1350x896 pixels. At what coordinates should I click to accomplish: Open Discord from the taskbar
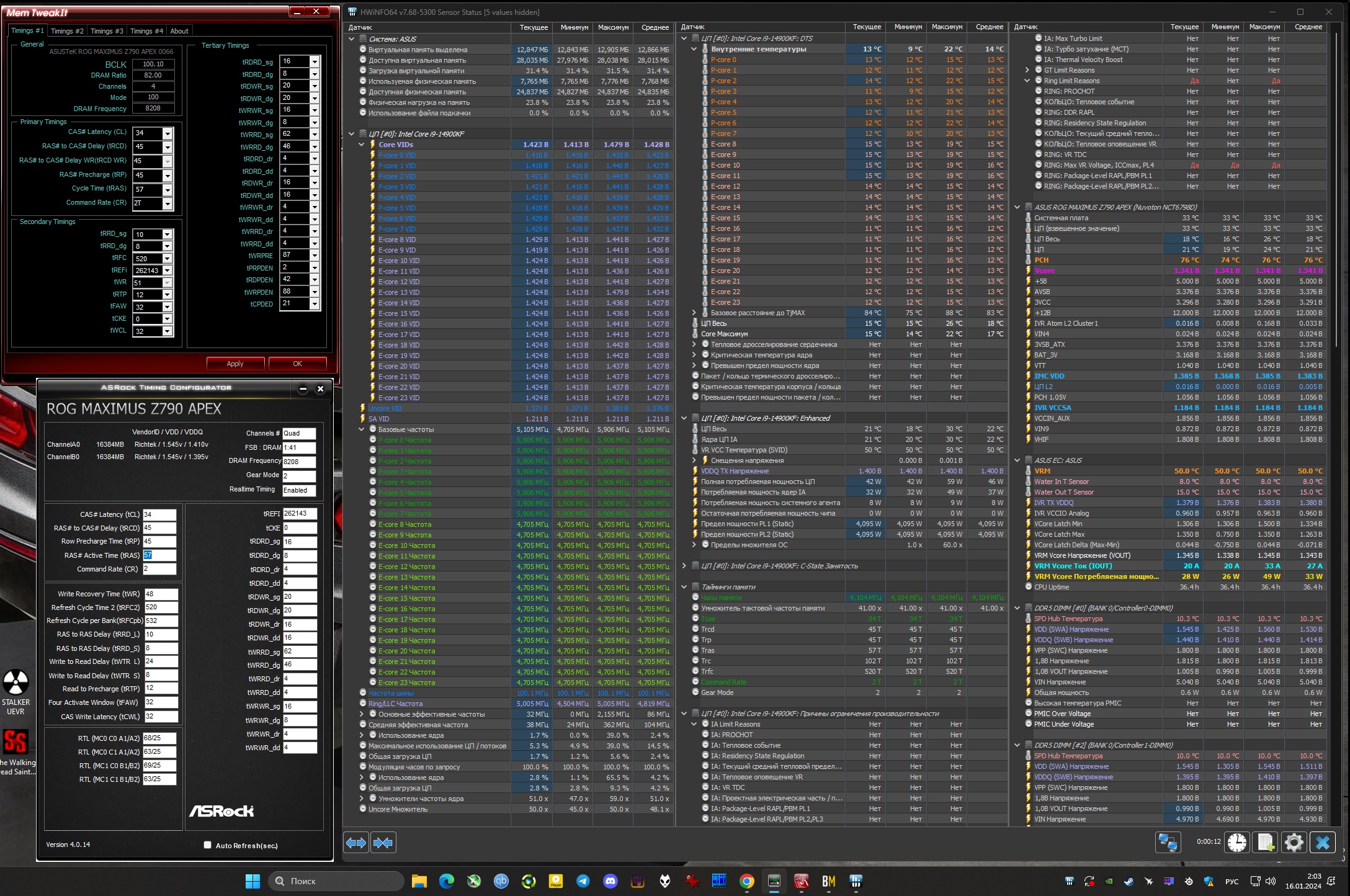click(x=610, y=881)
